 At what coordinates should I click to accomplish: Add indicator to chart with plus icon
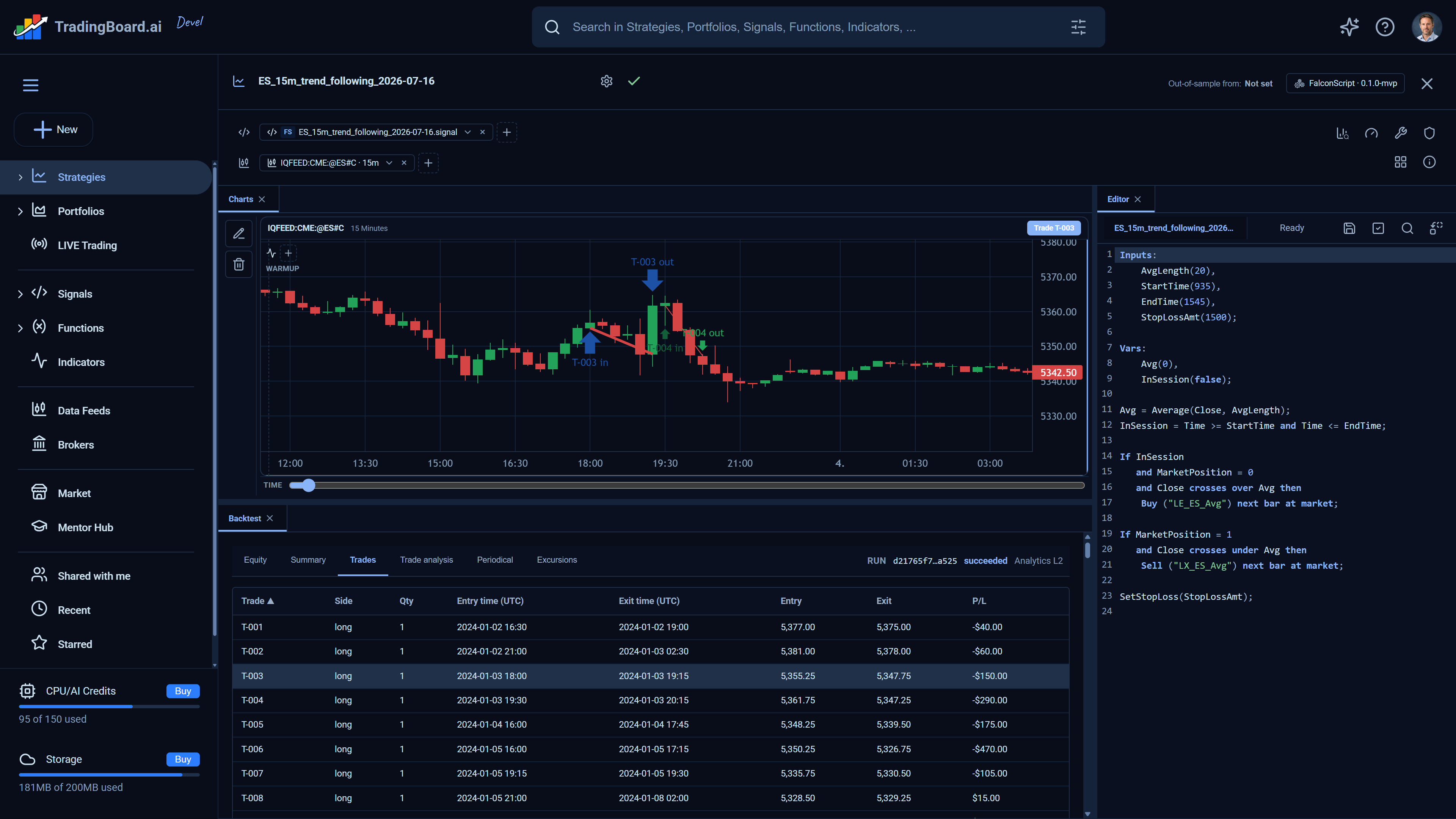(x=288, y=253)
